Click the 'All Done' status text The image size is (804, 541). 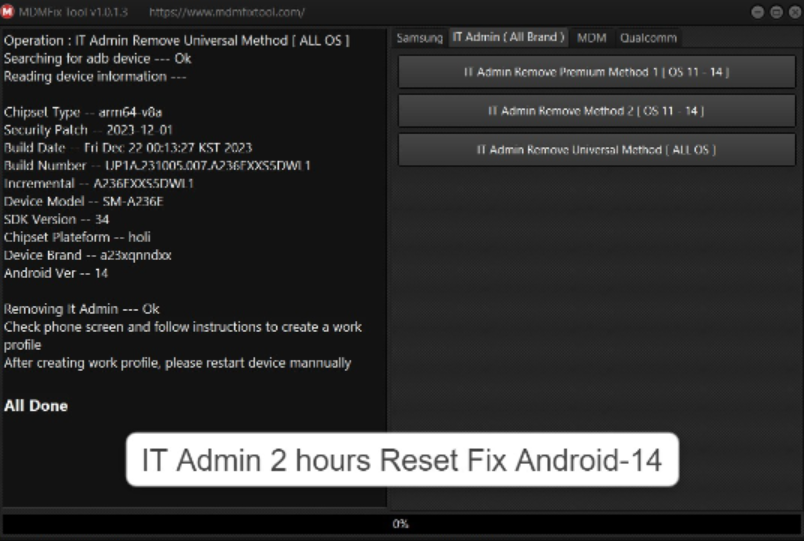point(36,406)
